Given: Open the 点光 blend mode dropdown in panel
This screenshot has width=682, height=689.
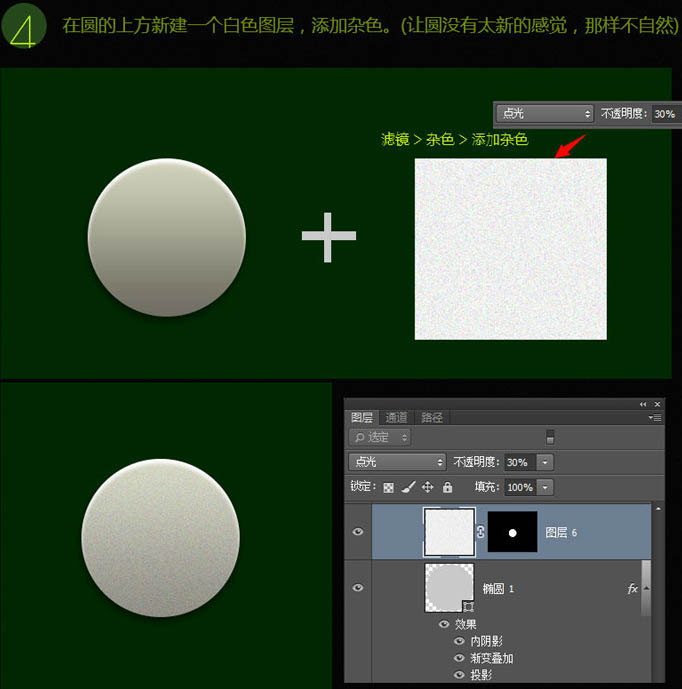Looking at the screenshot, I should [398, 462].
